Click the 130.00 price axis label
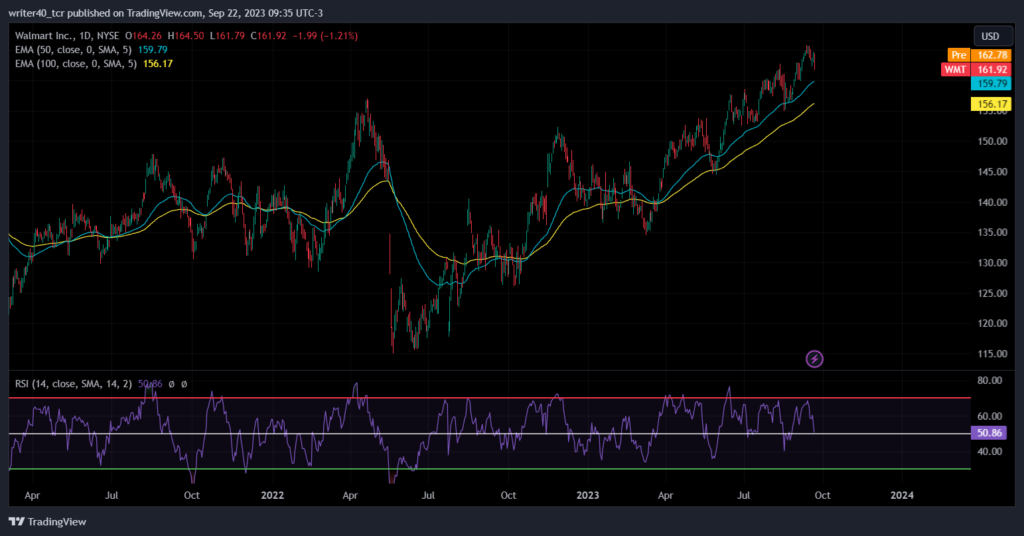The width and height of the screenshot is (1024, 536). [992, 262]
